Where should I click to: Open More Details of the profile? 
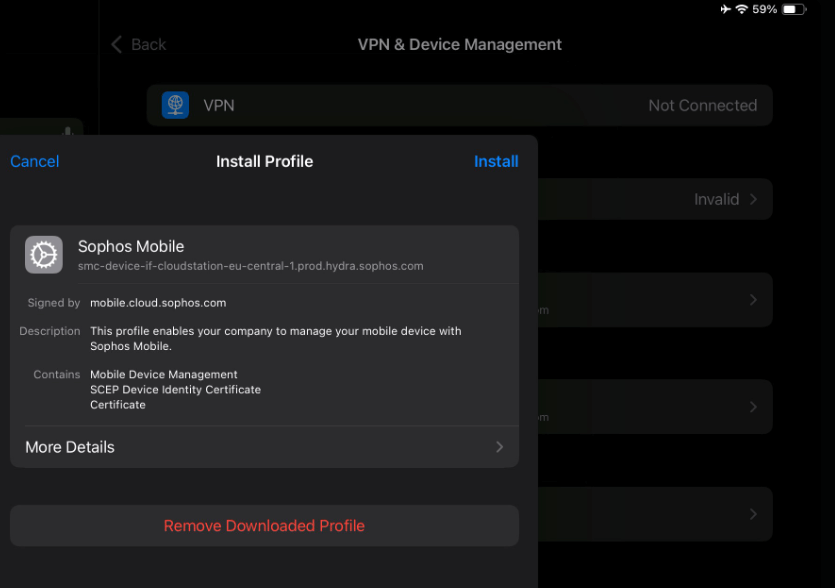[264, 447]
